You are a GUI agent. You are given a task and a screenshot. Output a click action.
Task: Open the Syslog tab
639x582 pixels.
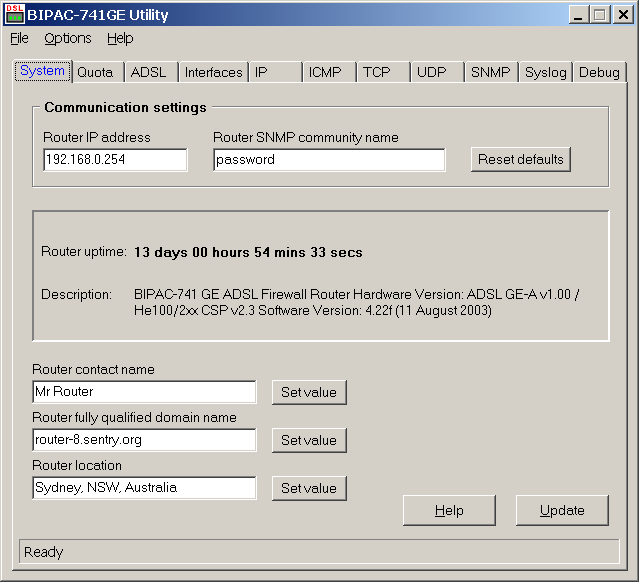pyautogui.click(x=546, y=72)
